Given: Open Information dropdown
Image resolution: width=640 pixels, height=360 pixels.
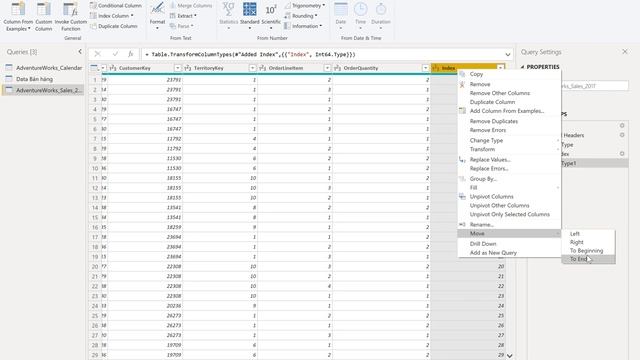Looking at the screenshot, I should click(303, 26).
